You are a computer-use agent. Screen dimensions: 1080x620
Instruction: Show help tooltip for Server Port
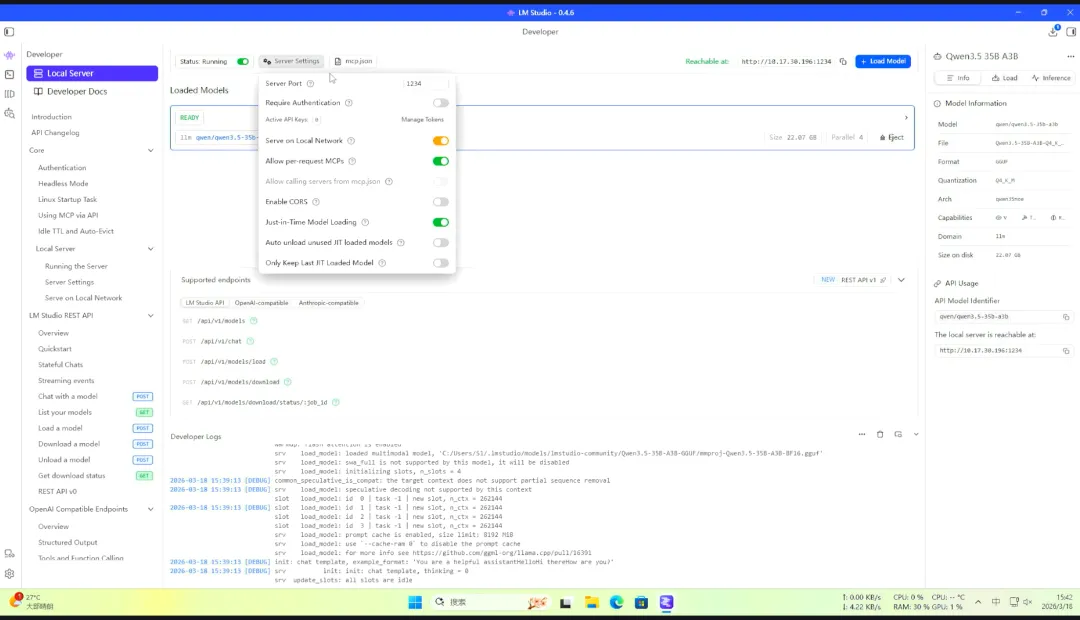tap(310, 83)
